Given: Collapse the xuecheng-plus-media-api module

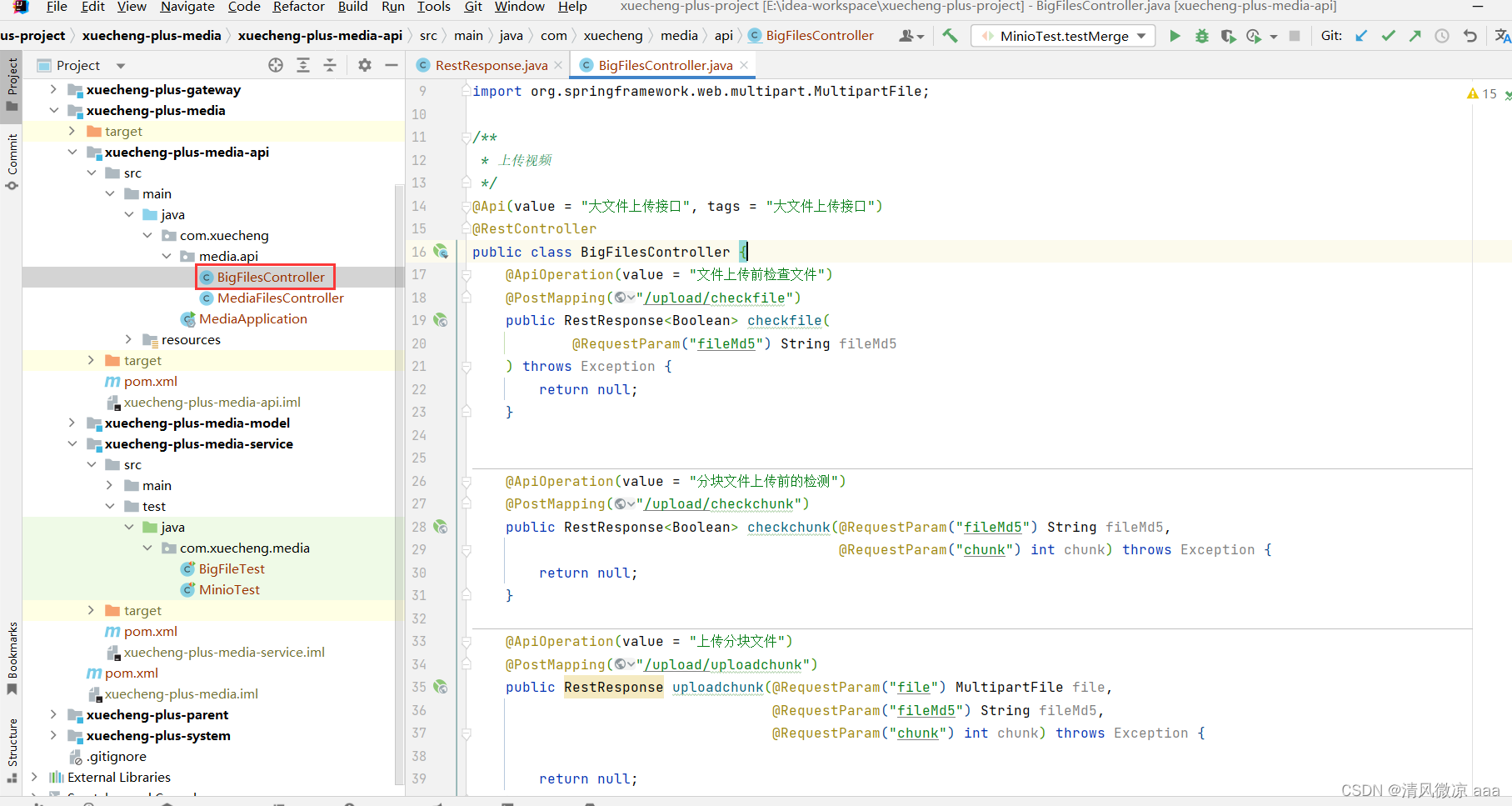Looking at the screenshot, I should (72, 152).
